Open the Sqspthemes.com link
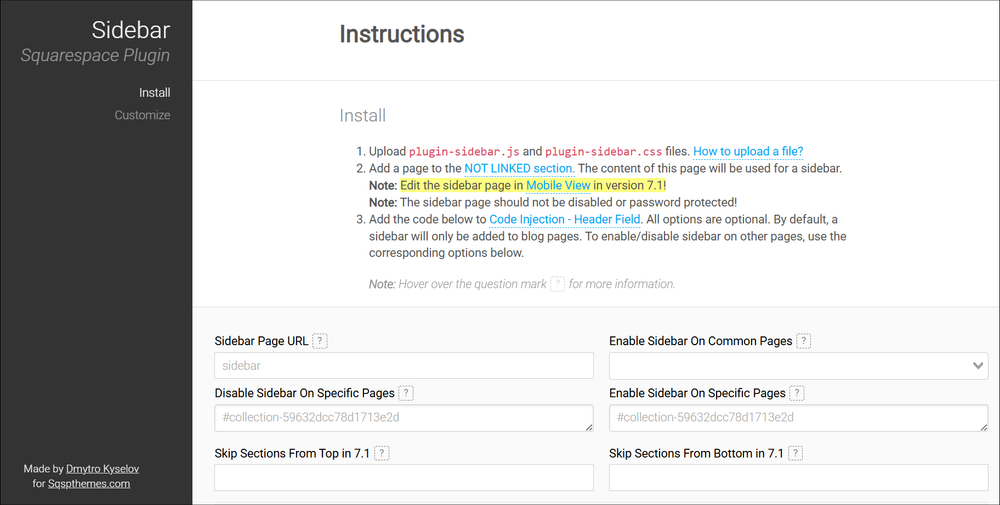 tap(89, 483)
